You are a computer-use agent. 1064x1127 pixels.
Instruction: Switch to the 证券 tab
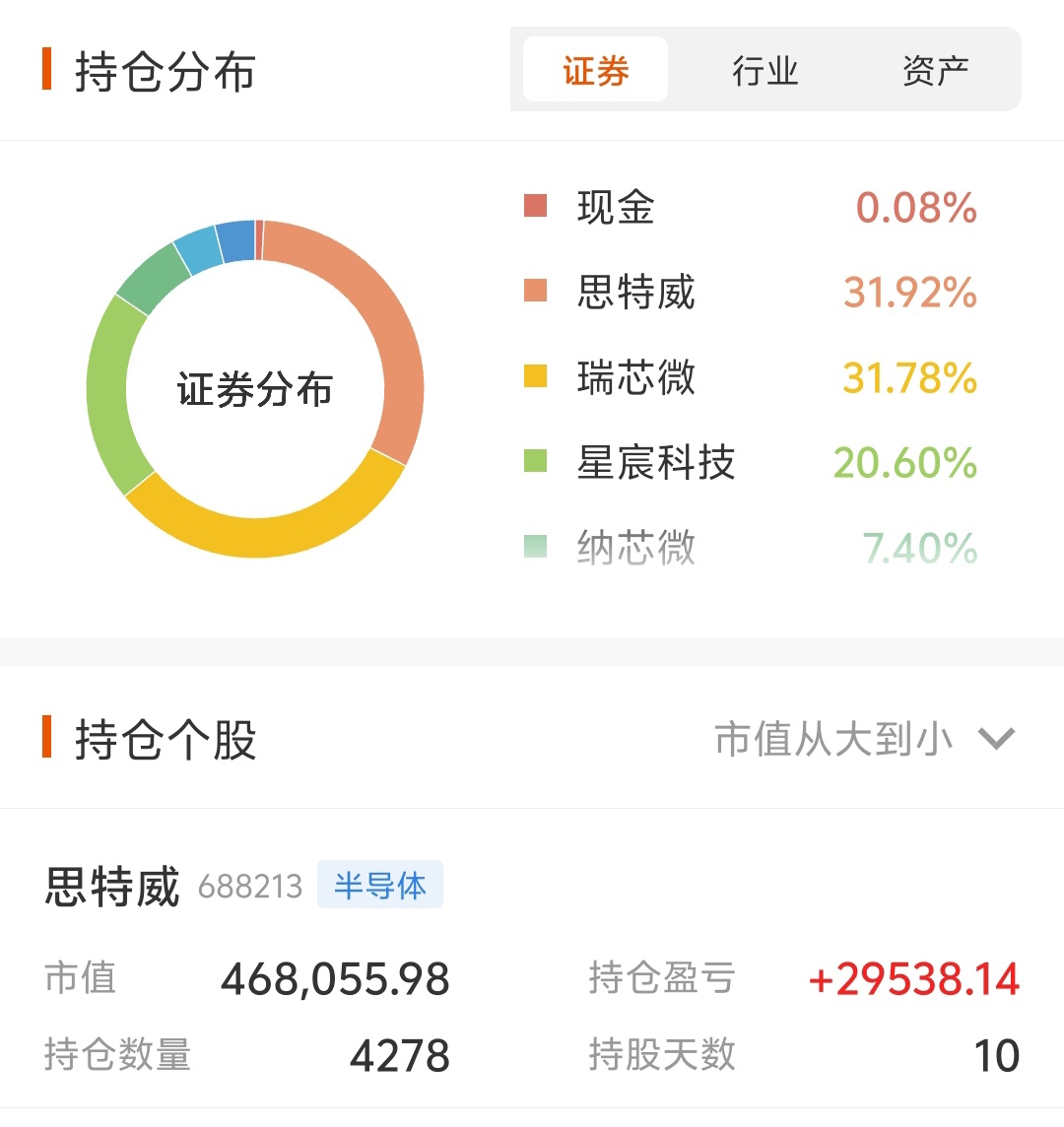click(595, 70)
